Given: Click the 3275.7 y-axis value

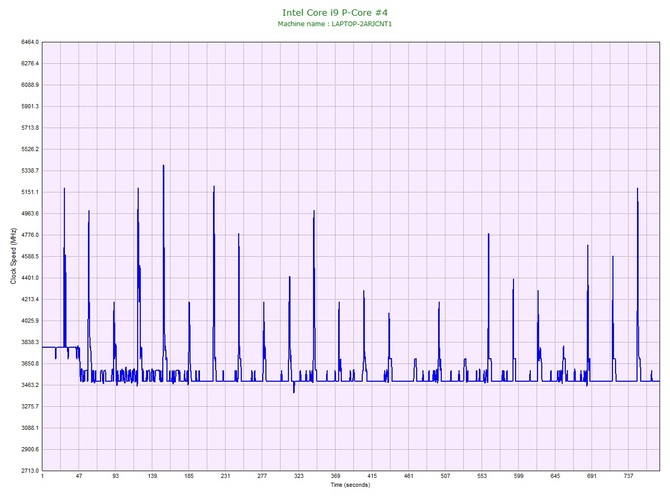Looking at the screenshot, I should [30, 407].
